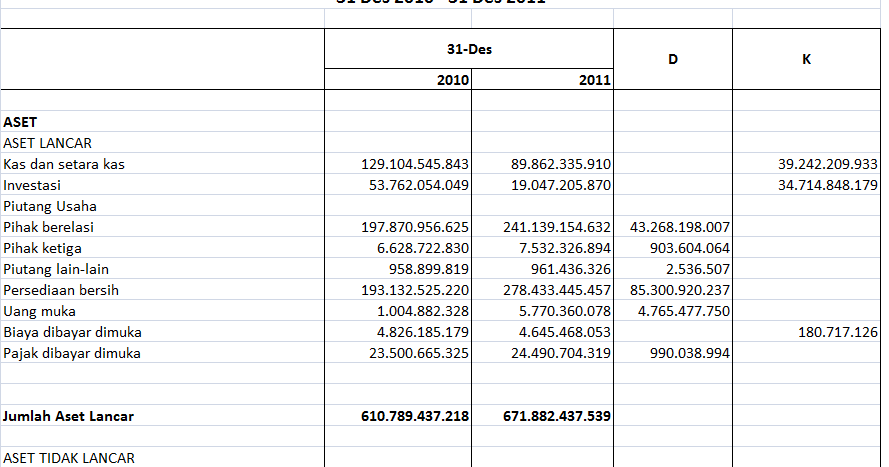Select the '31-Des' header cell

click(x=469, y=49)
